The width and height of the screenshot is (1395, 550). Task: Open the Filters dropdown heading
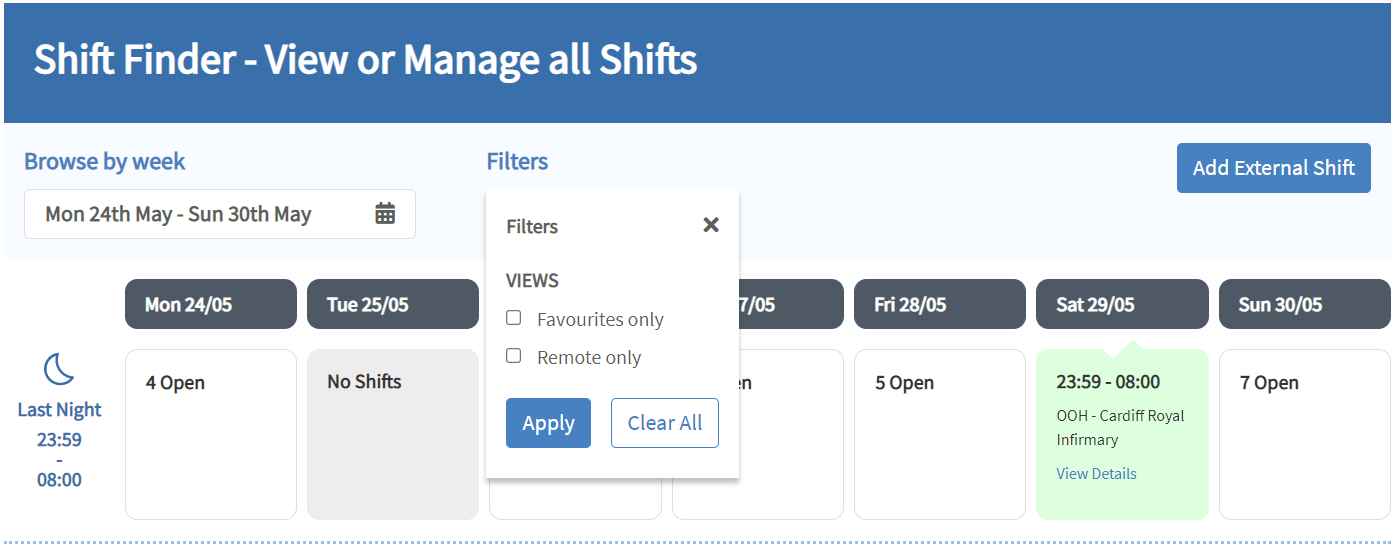coord(517,162)
